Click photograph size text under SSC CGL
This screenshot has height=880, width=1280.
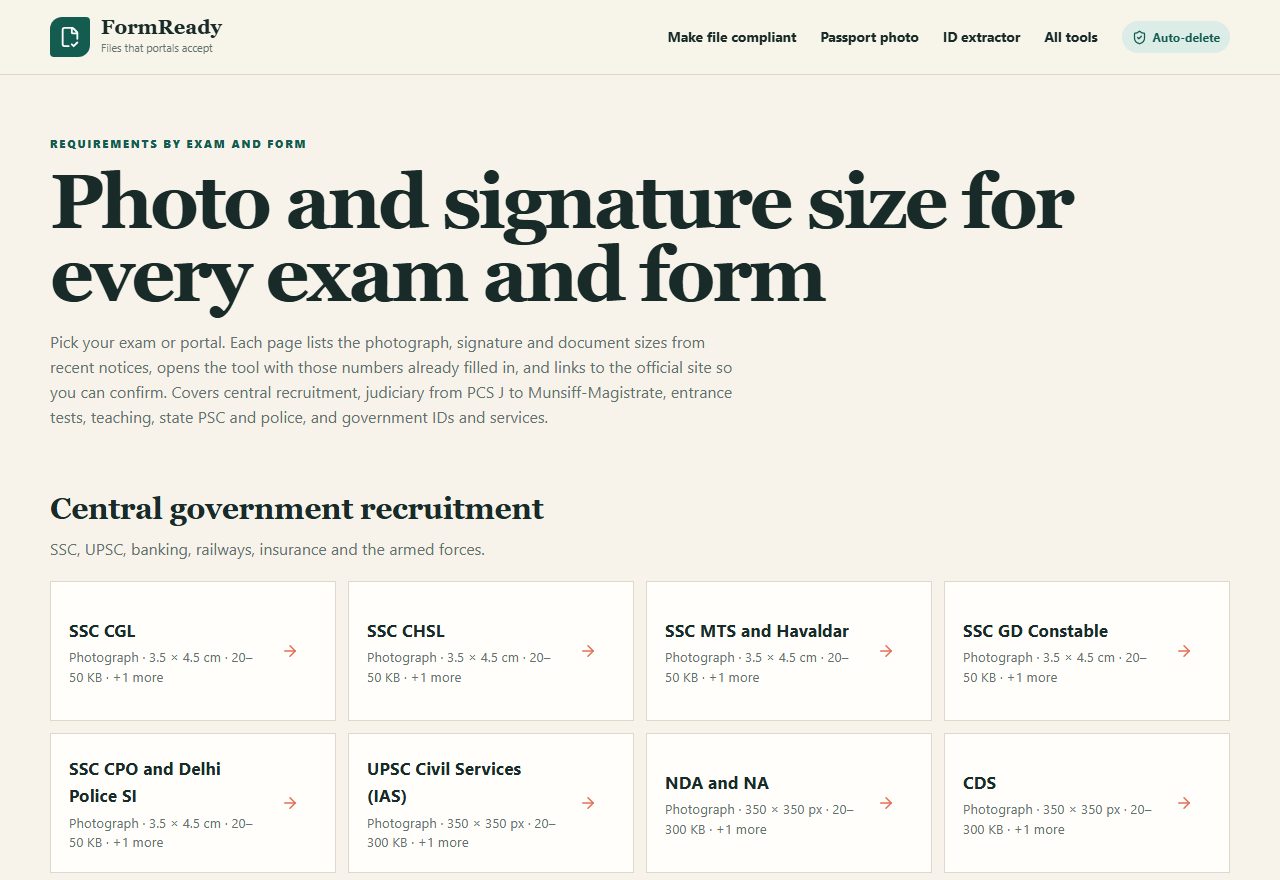tap(161, 667)
